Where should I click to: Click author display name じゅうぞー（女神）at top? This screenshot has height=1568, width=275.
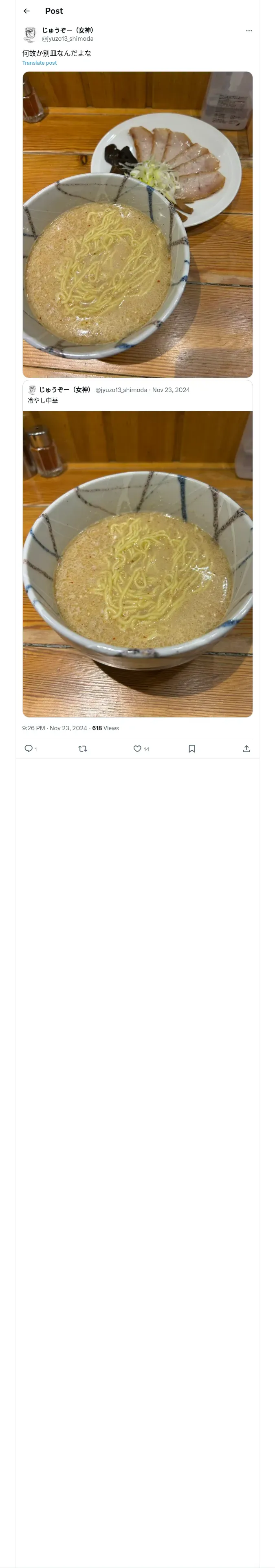pyautogui.click(x=68, y=30)
